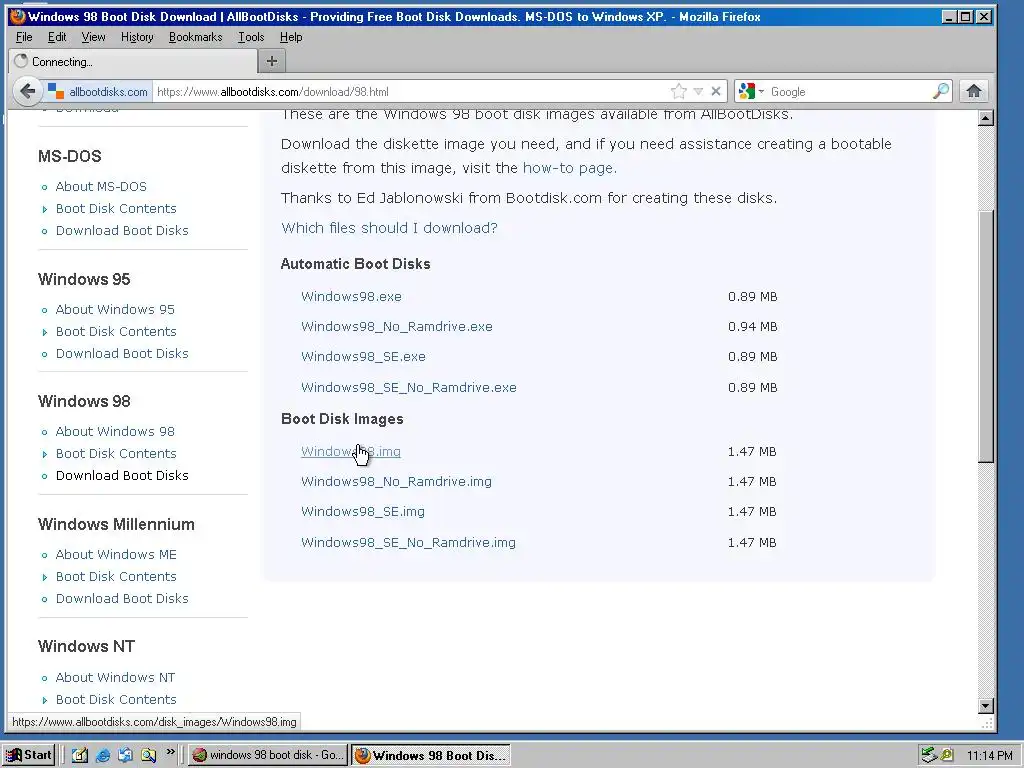
Task: Download Windows98_No_Ramdrive.img
Action: point(396,481)
